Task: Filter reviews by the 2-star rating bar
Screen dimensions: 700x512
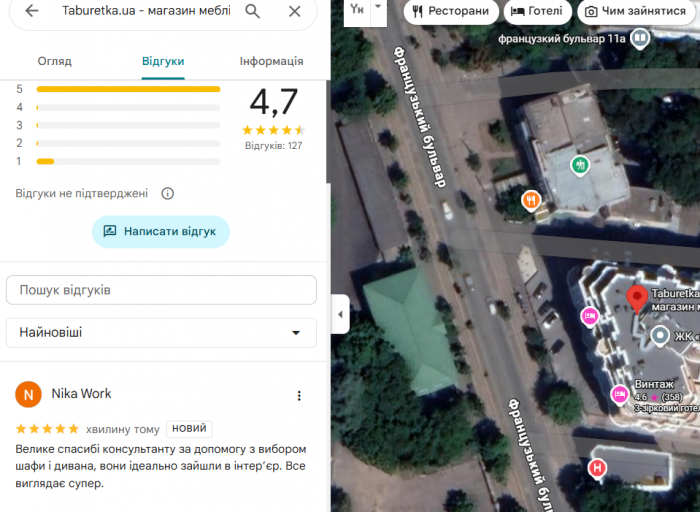Action: pyautogui.click(x=128, y=143)
